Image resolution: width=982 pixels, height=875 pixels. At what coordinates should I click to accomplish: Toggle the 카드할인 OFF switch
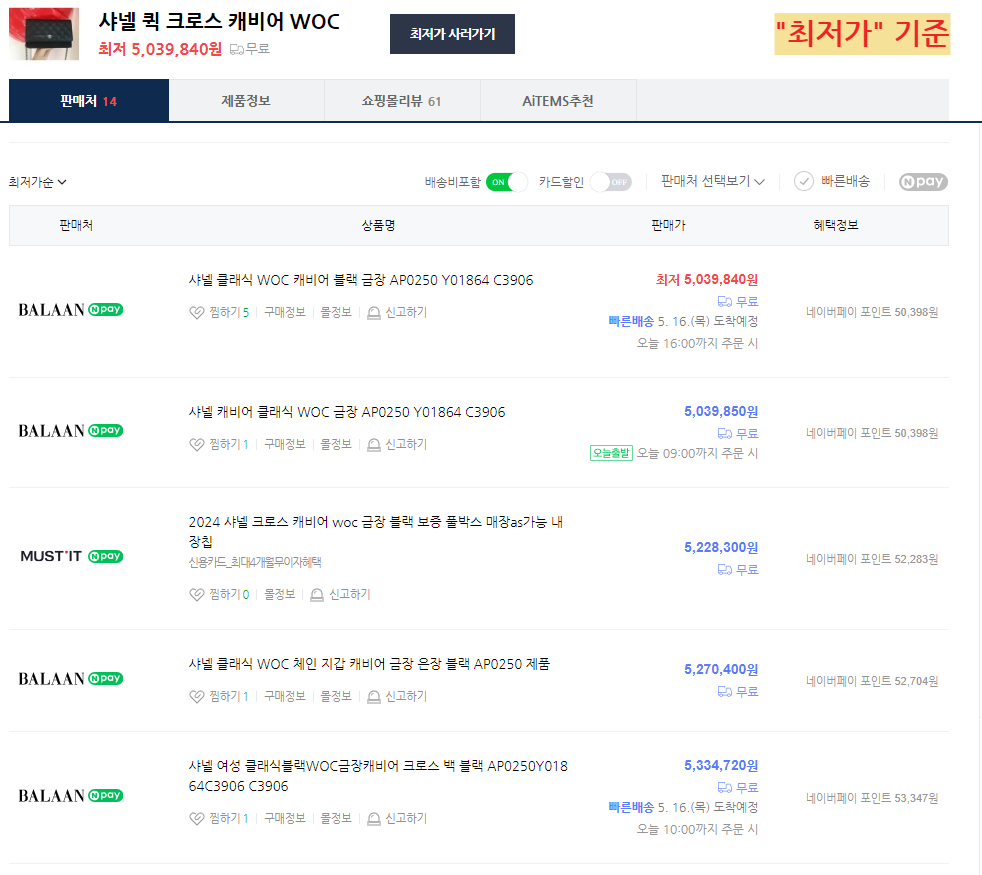(x=611, y=182)
